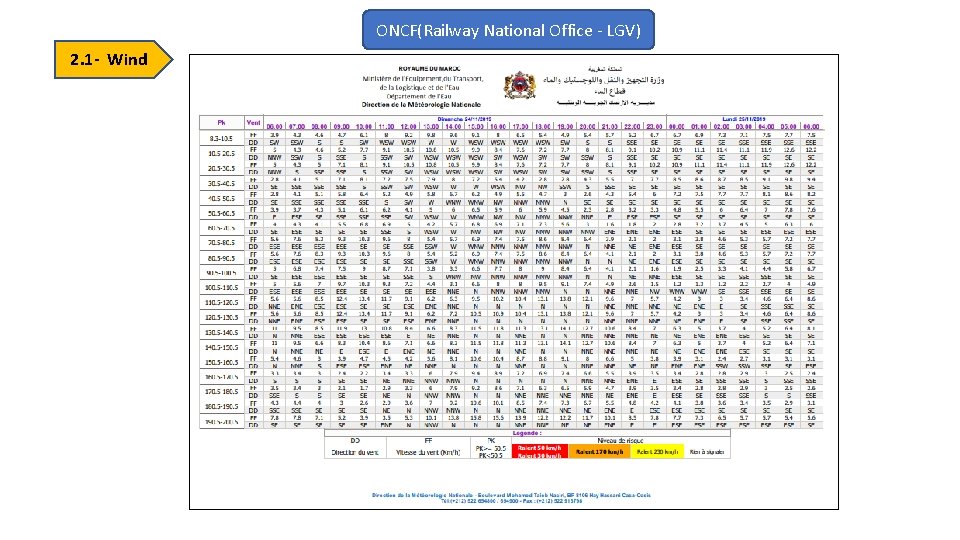Select the 23.00 time column header

coord(654,127)
